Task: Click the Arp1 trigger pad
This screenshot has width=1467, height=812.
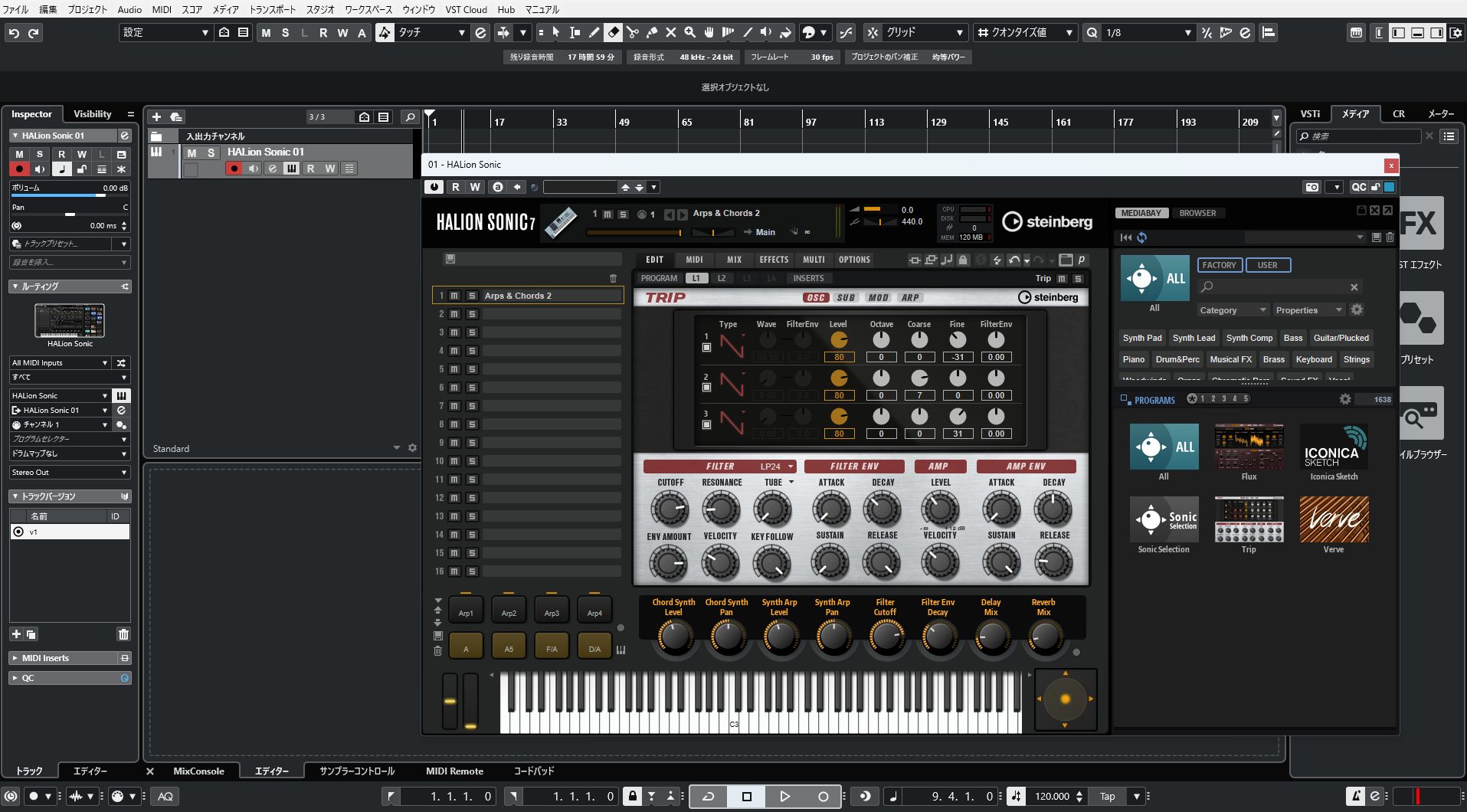Action: tap(466, 612)
